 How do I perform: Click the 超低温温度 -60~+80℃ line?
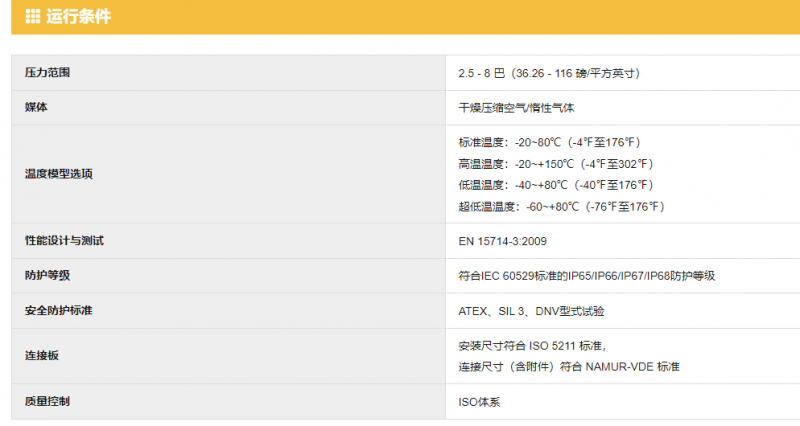(x=561, y=207)
